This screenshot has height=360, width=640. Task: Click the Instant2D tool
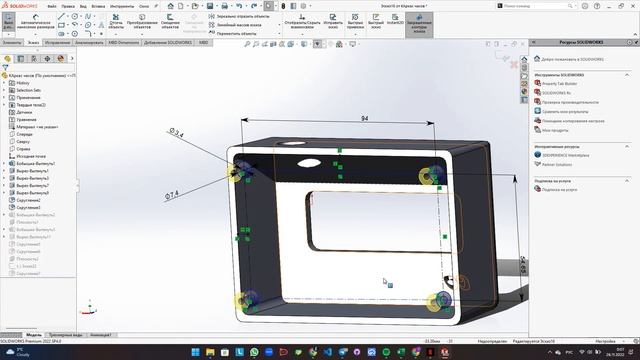click(x=395, y=20)
